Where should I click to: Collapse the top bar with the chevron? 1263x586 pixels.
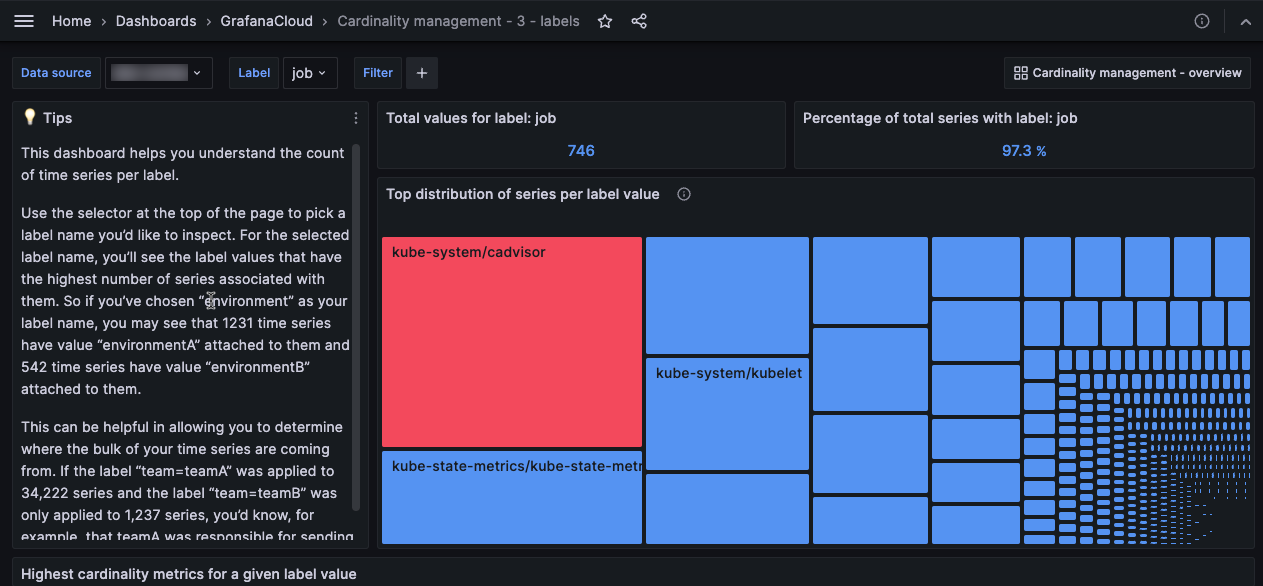coord(1245,20)
